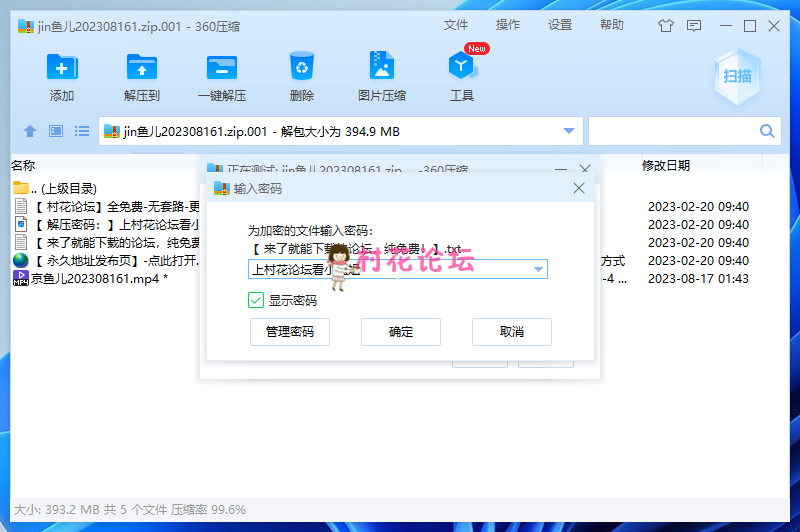Select the parent folder (上级目录) icon
800x532 pixels.
point(20,188)
